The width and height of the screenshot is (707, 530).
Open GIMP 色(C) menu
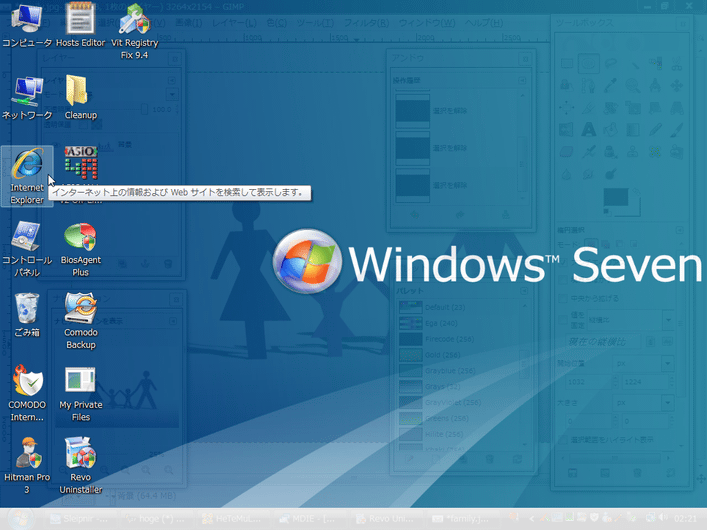point(276,23)
